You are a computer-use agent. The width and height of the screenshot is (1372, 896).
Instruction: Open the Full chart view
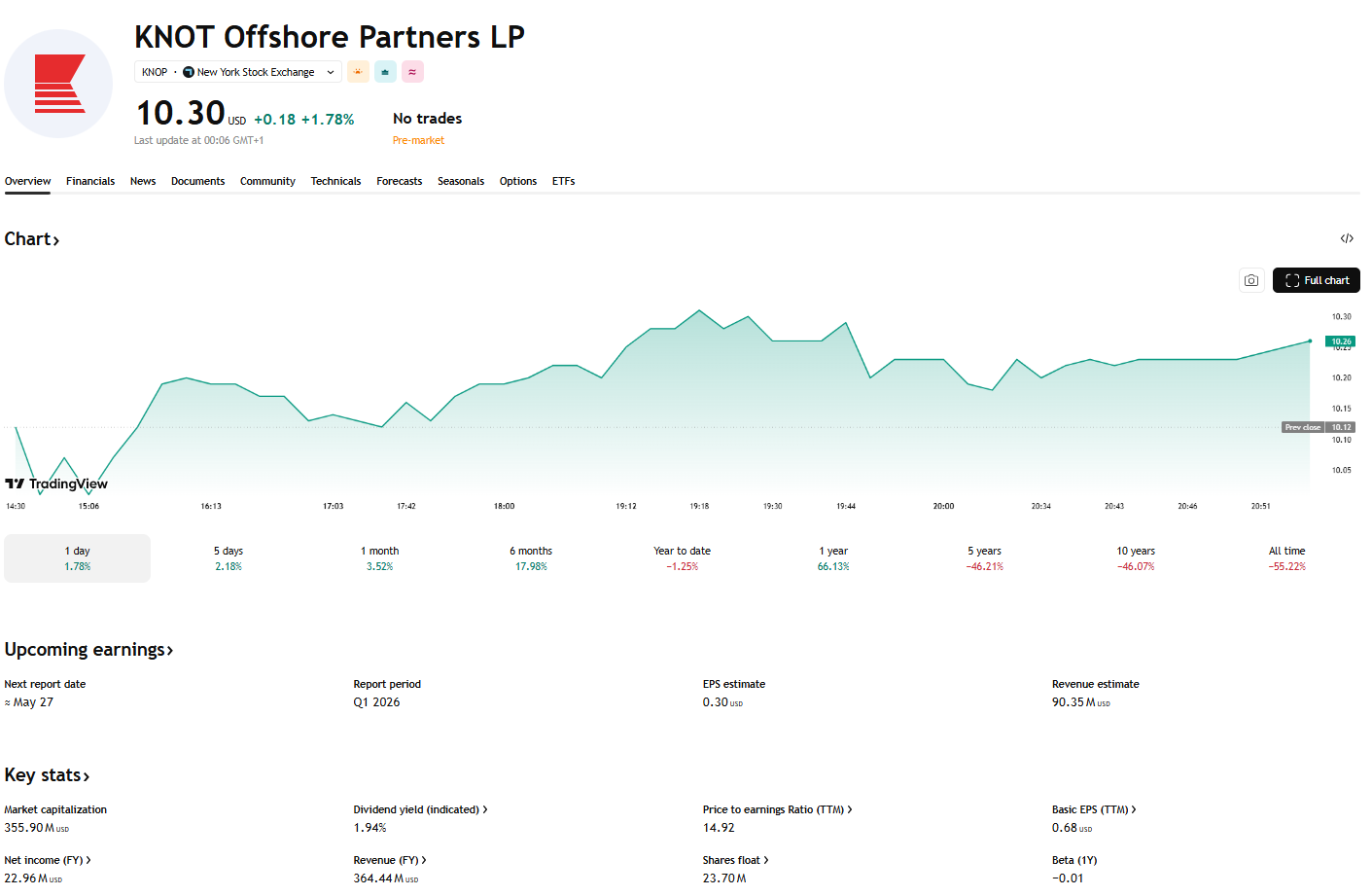[1317, 280]
